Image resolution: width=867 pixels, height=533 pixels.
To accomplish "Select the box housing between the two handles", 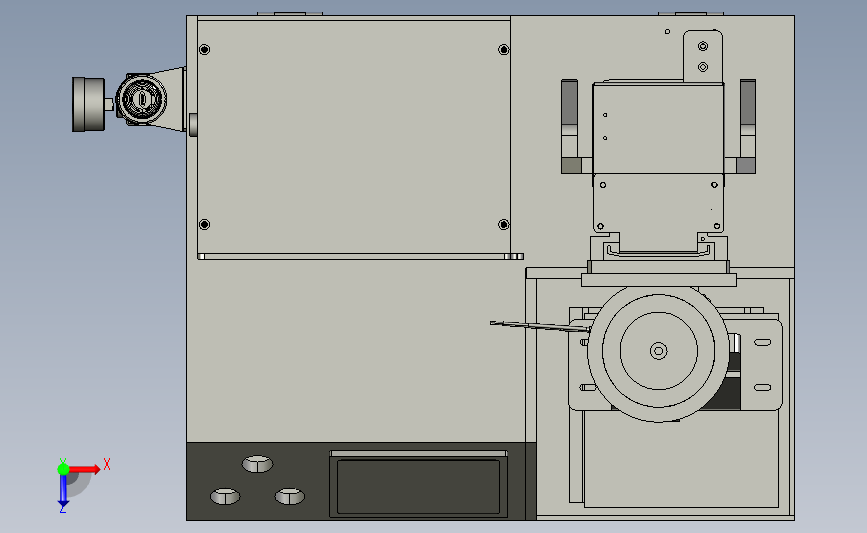I will (658, 128).
